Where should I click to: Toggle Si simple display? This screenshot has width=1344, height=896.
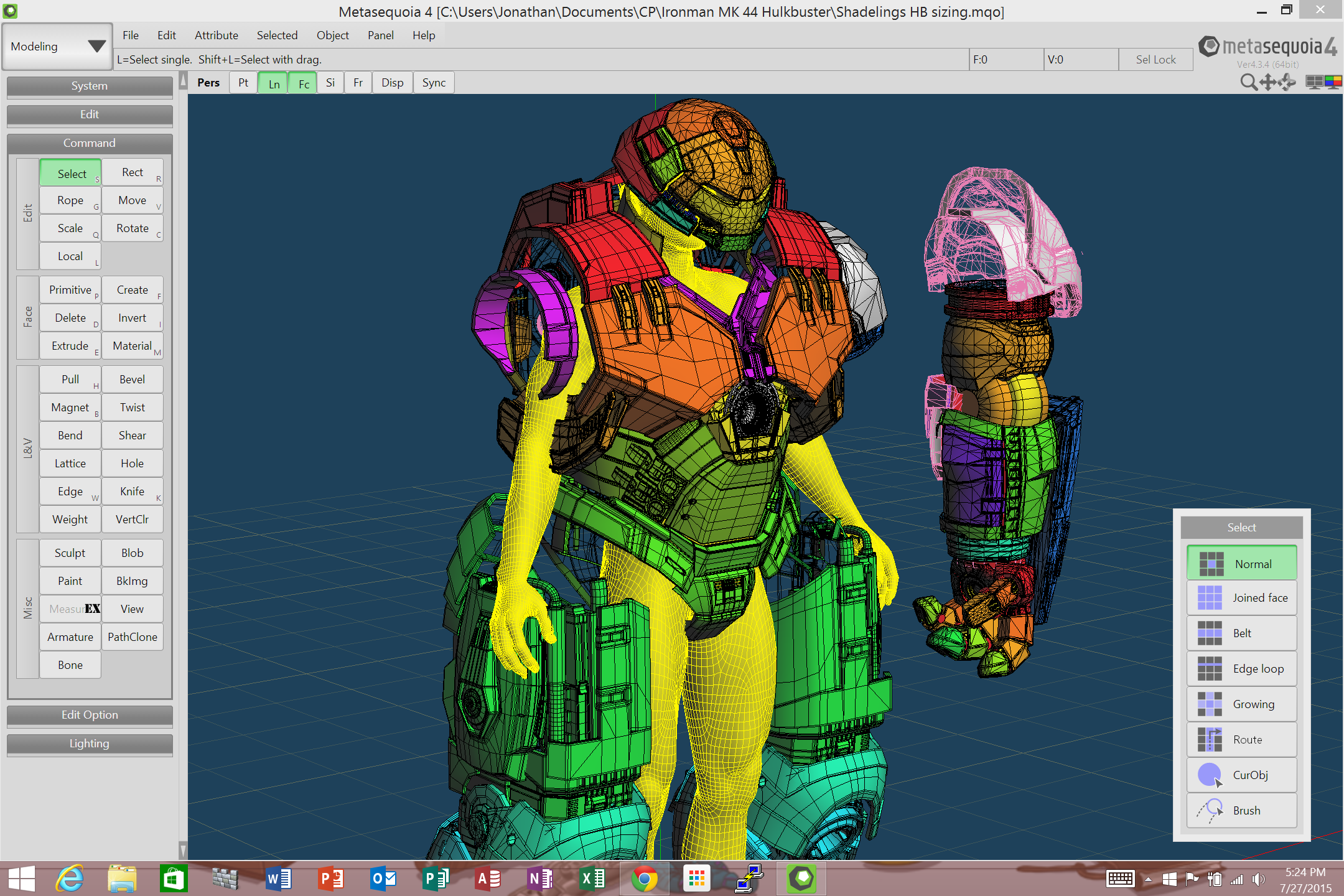tap(330, 83)
